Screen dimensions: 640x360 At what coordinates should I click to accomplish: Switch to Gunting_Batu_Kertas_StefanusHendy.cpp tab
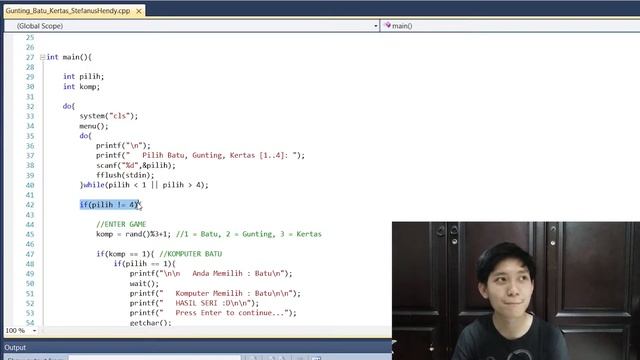pos(68,11)
